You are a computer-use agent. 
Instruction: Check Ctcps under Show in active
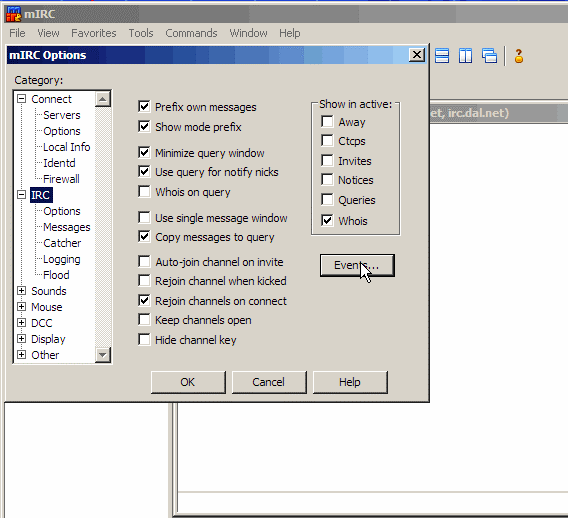click(327, 141)
